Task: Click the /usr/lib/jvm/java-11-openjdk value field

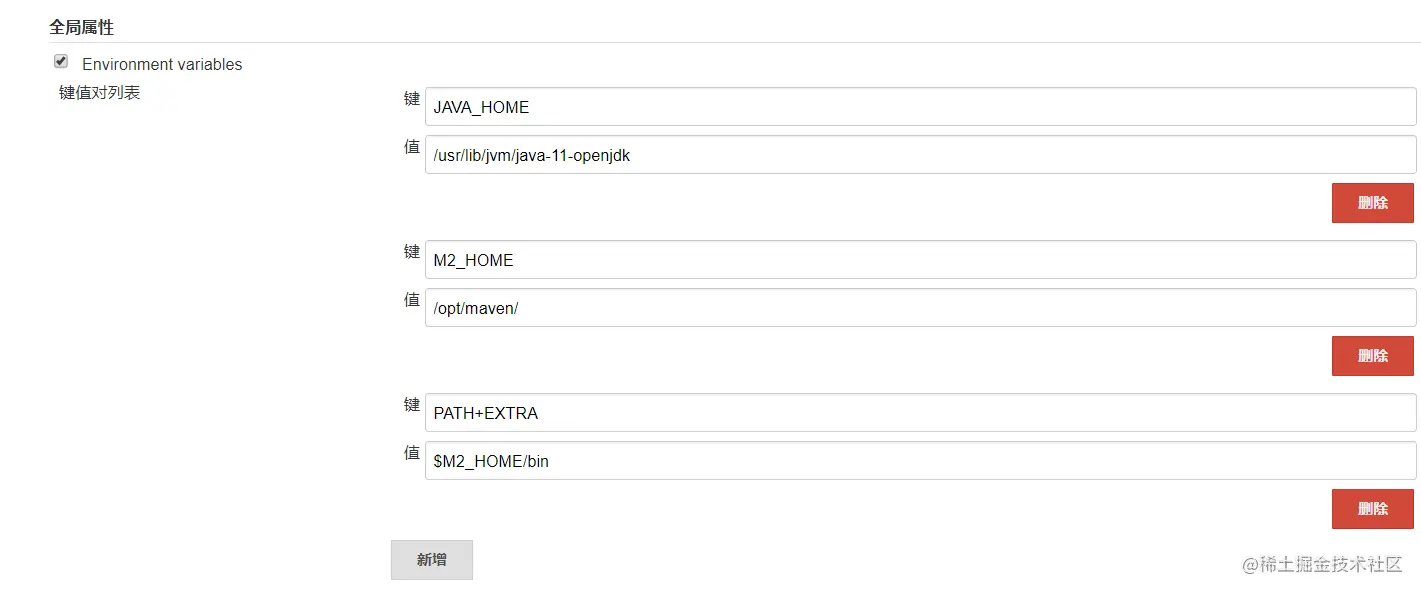Action: [920, 155]
